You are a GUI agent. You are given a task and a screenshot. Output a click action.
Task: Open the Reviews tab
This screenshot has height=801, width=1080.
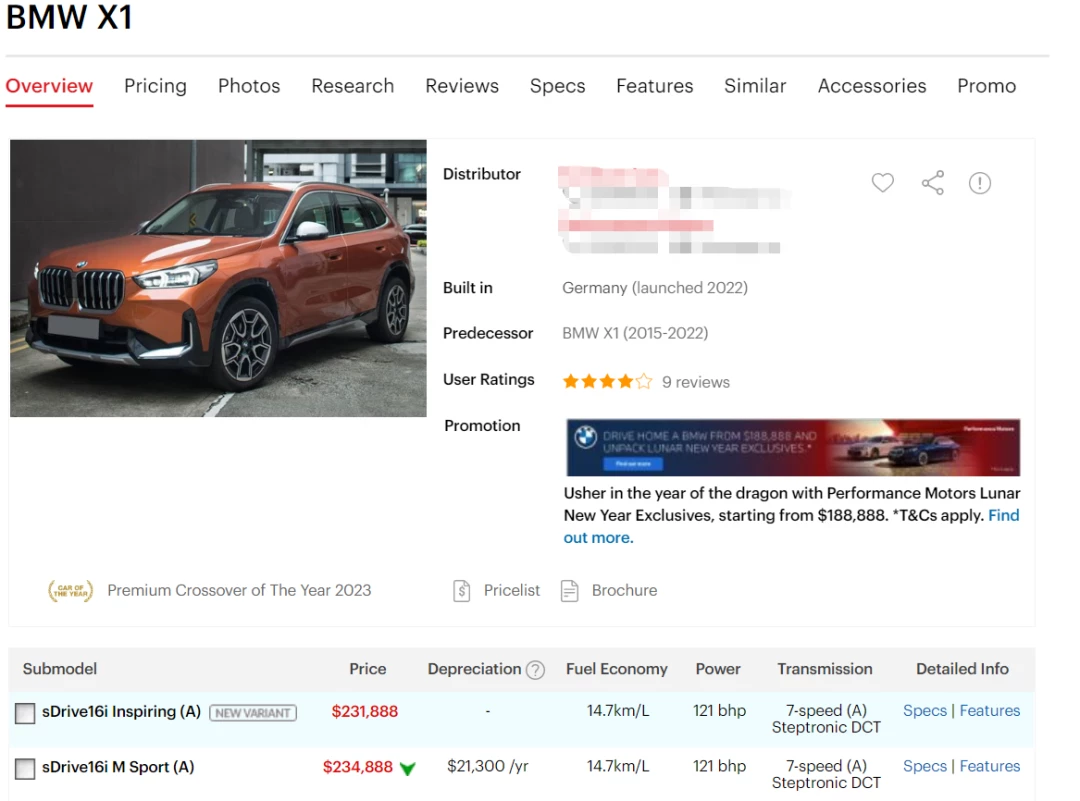[461, 86]
